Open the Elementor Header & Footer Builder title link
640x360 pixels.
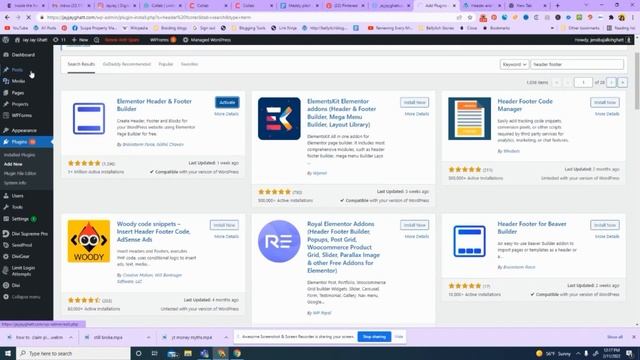coord(154,105)
